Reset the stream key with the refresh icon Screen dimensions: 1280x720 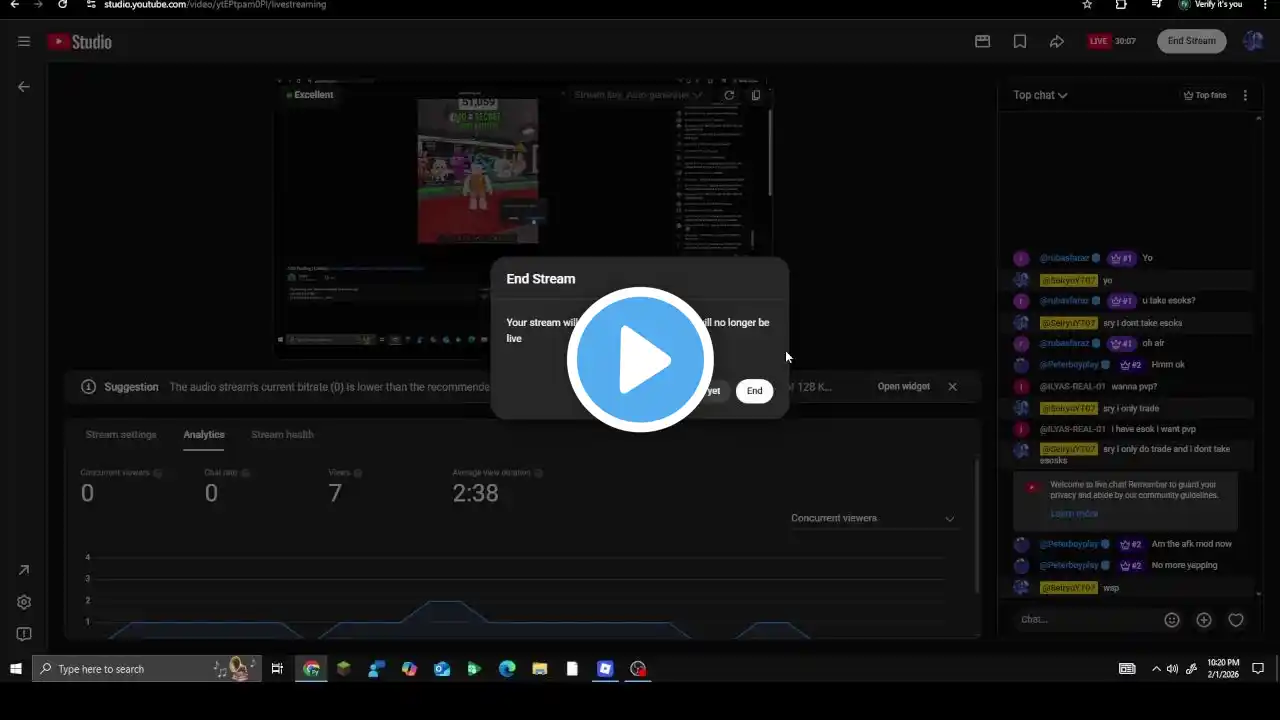(x=729, y=95)
